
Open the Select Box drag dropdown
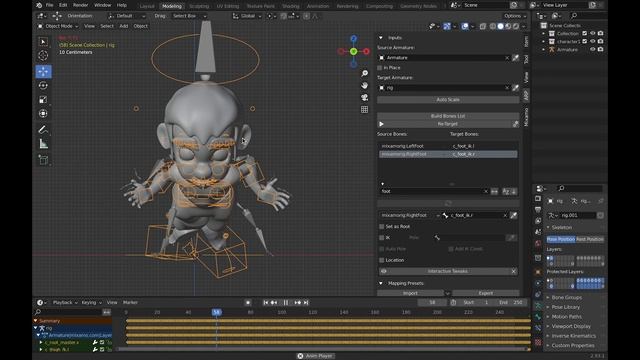tap(189, 16)
